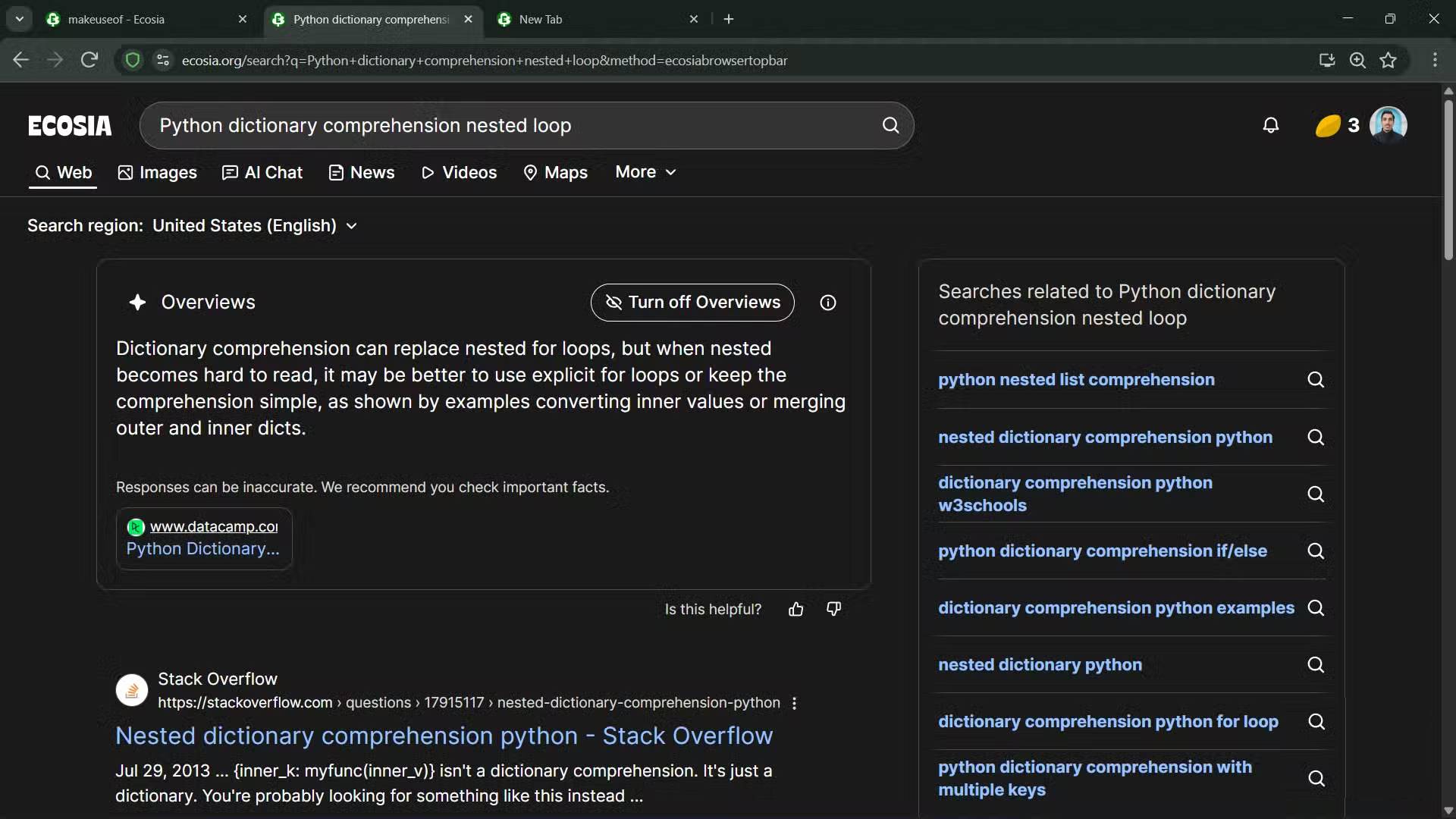Open the Overviews info icon
This screenshot has height=819, width=1456.
coord(828,303)
